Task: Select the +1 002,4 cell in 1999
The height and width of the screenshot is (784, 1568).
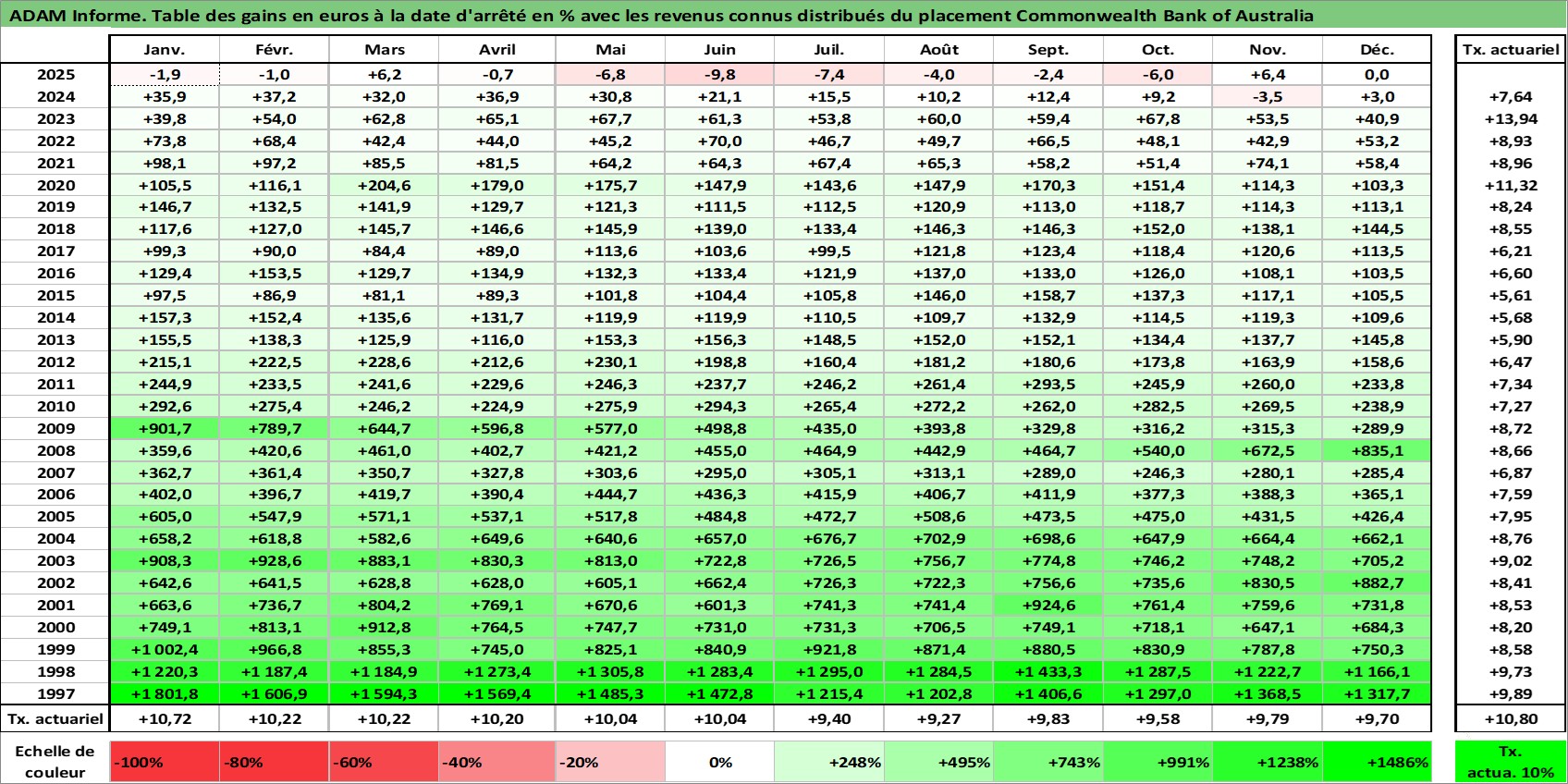Action: coord(165,649)
